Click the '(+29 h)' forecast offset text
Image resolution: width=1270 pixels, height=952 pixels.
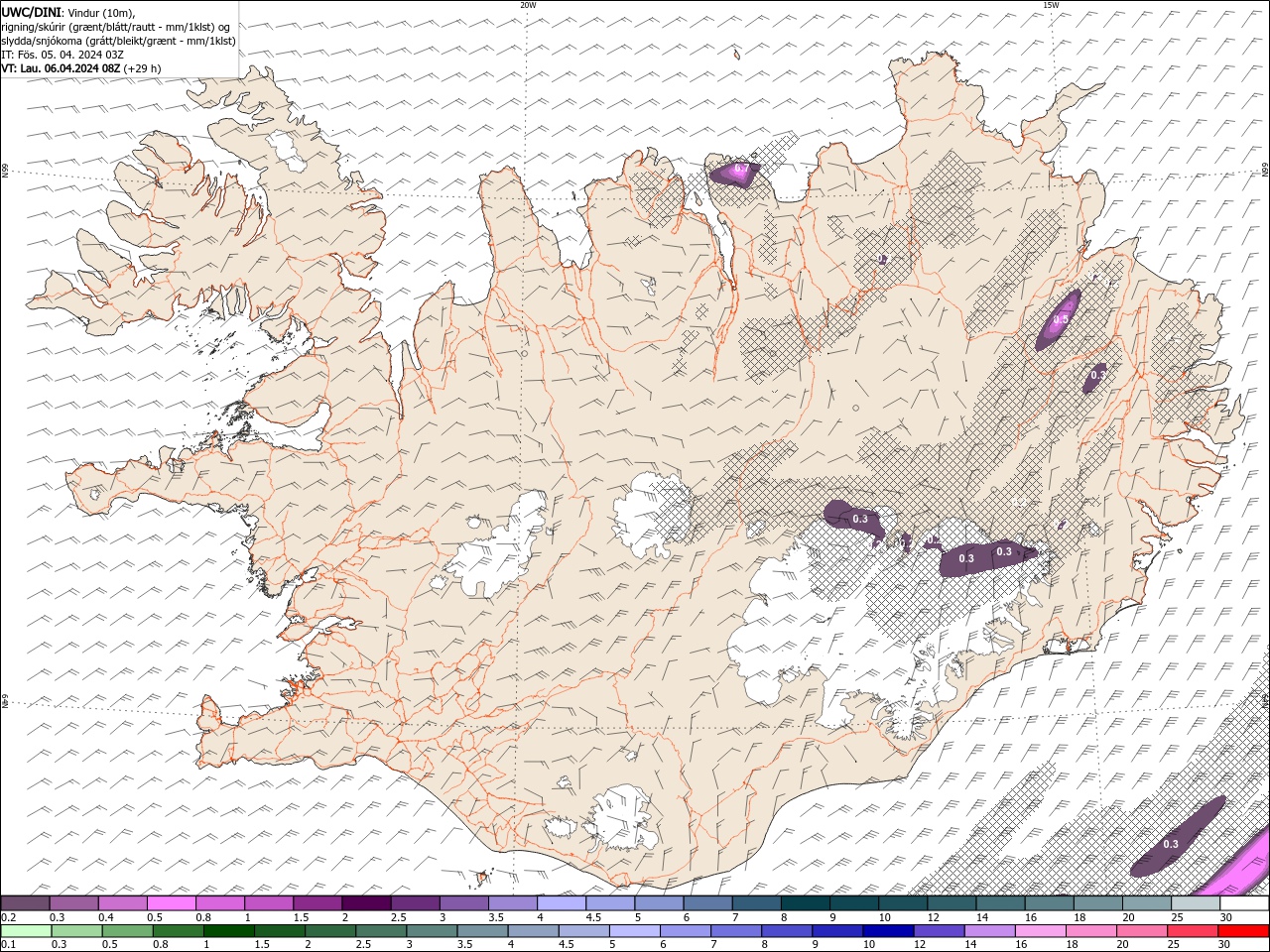tap(142, 68)
